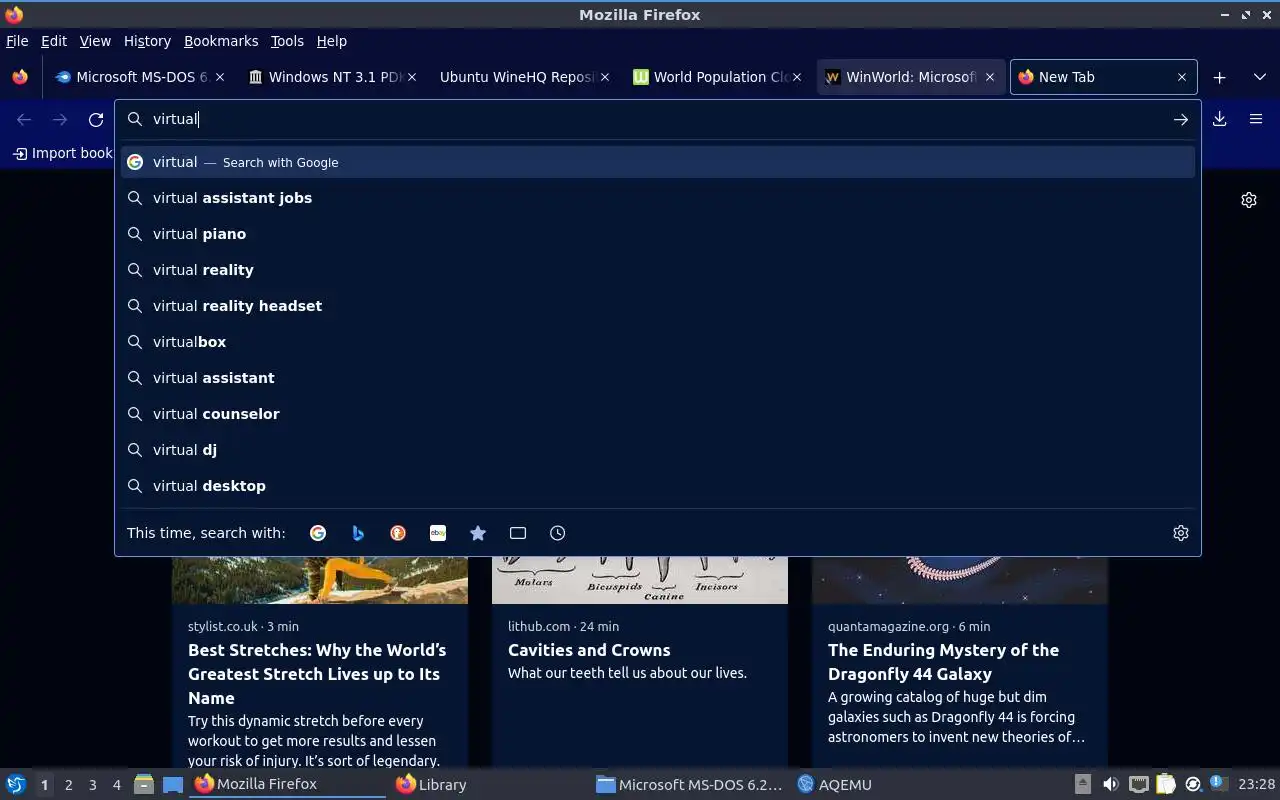
Task: Open the update notifier tray icon
Action: [1193, 785]
